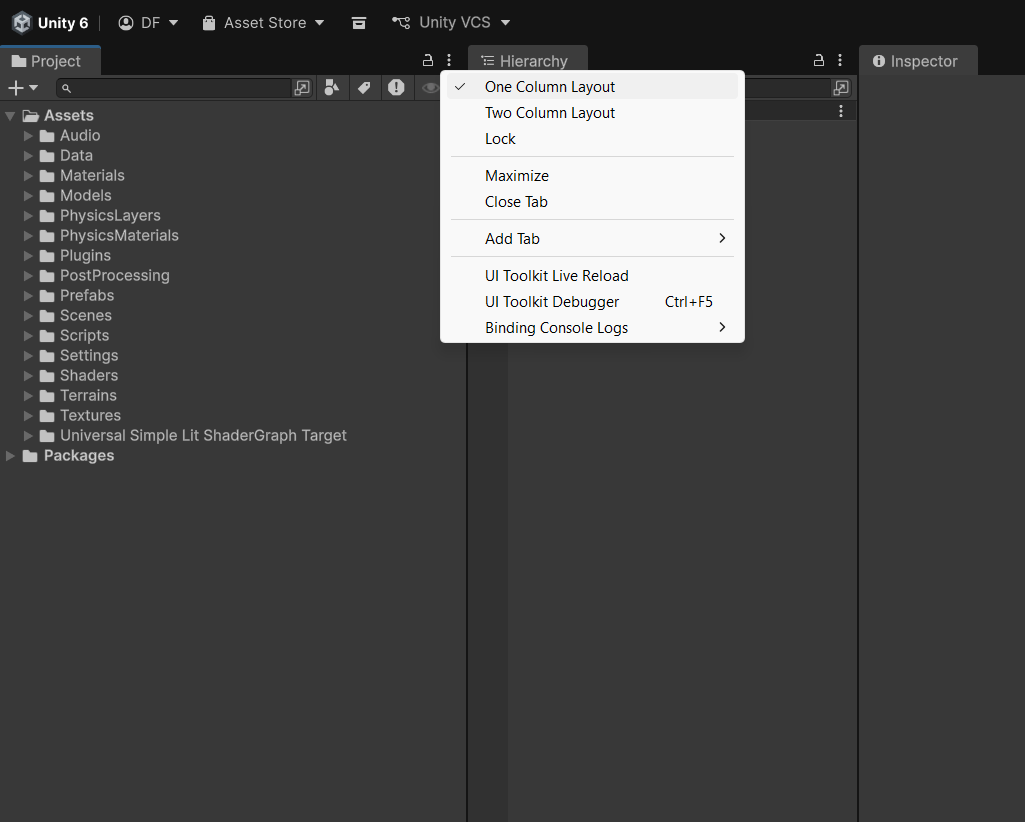The height and width of the screenshot is (822, 1025).
Task: Click the Scripts folder icon
Action: 46,336
